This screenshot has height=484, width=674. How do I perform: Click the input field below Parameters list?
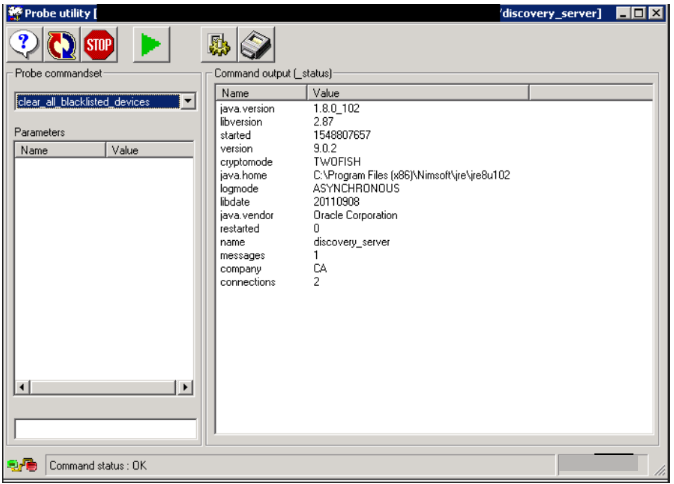pyautogui.click(x=105, y=428)
